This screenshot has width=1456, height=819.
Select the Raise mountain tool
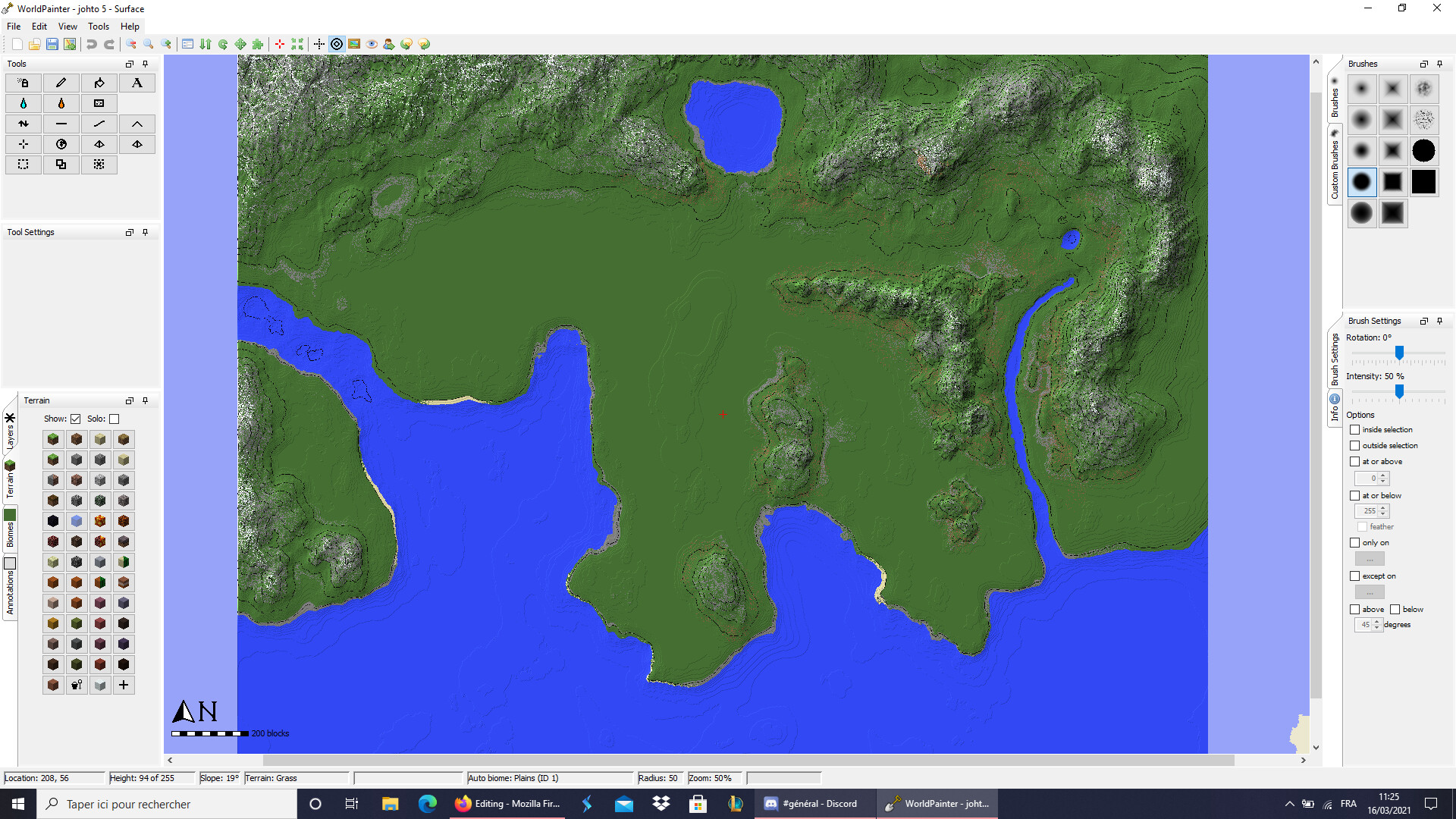coord(137,124)
